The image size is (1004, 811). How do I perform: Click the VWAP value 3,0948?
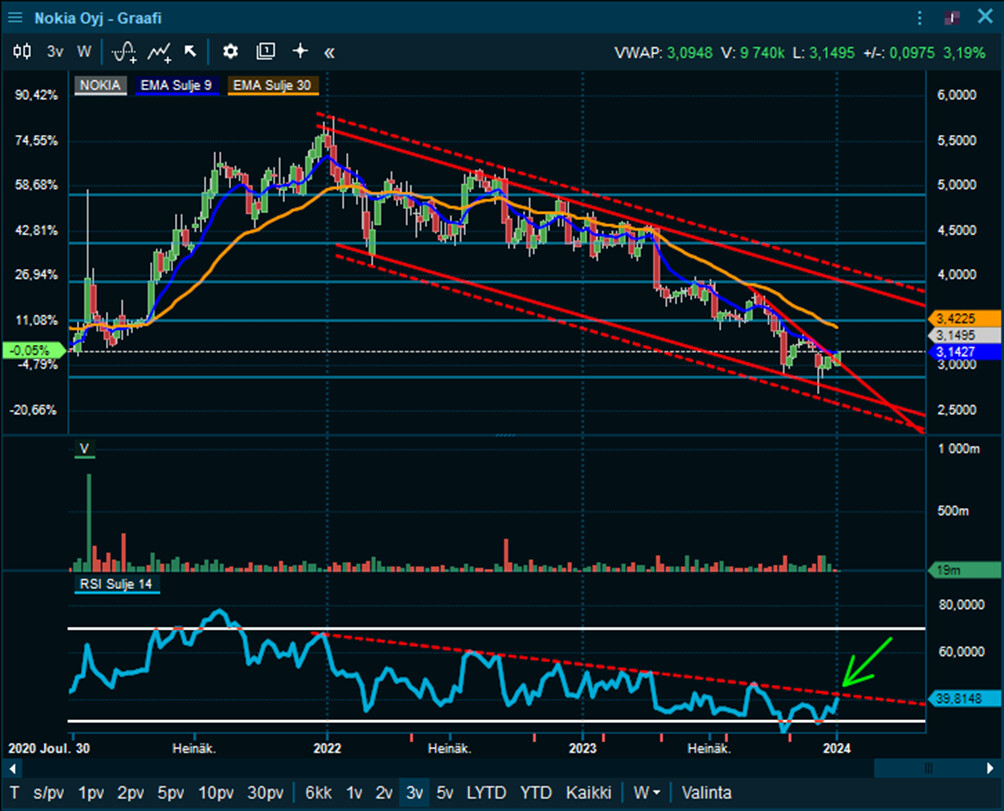click(689, 52)
